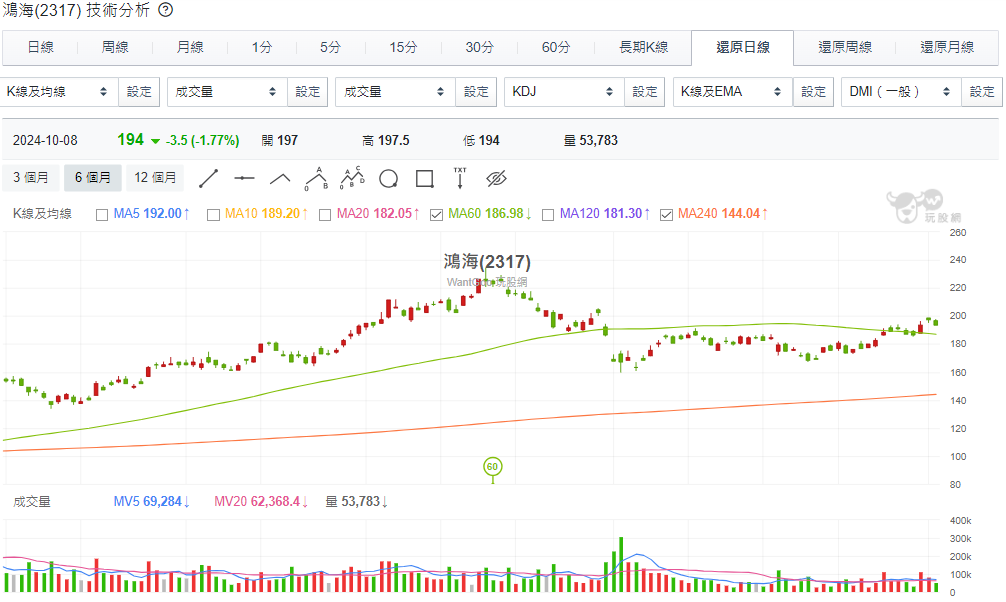Select the rectangle drawing tool
This screenshot has width=1006, height=602.
(x=425, y=178)
